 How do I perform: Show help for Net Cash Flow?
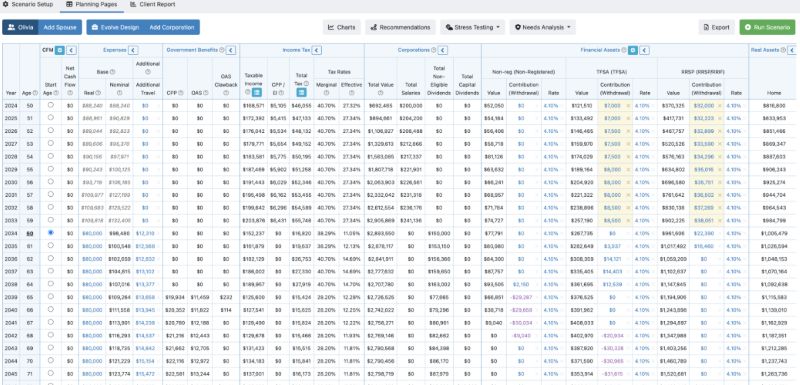(70, 93)
